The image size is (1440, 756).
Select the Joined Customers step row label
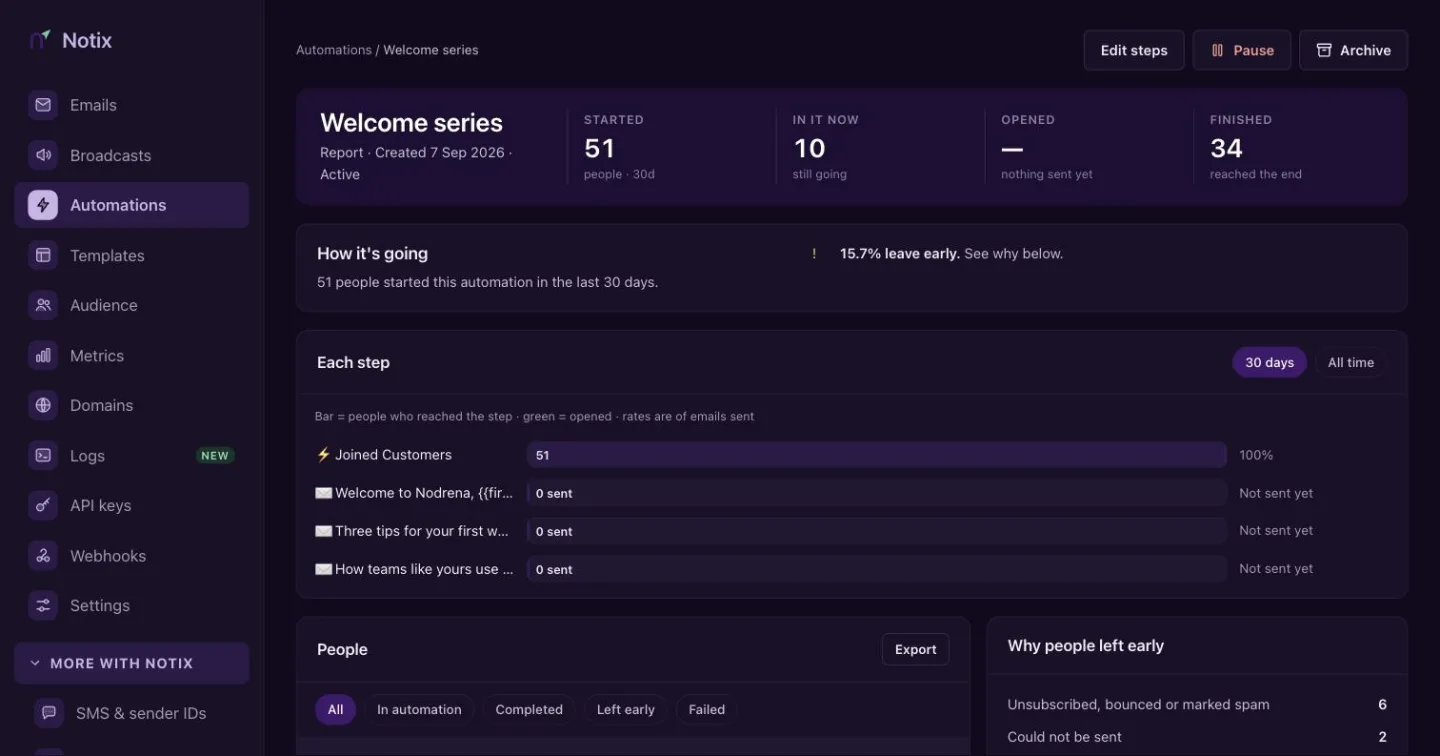pyautogui.click(x=384, y=455)
